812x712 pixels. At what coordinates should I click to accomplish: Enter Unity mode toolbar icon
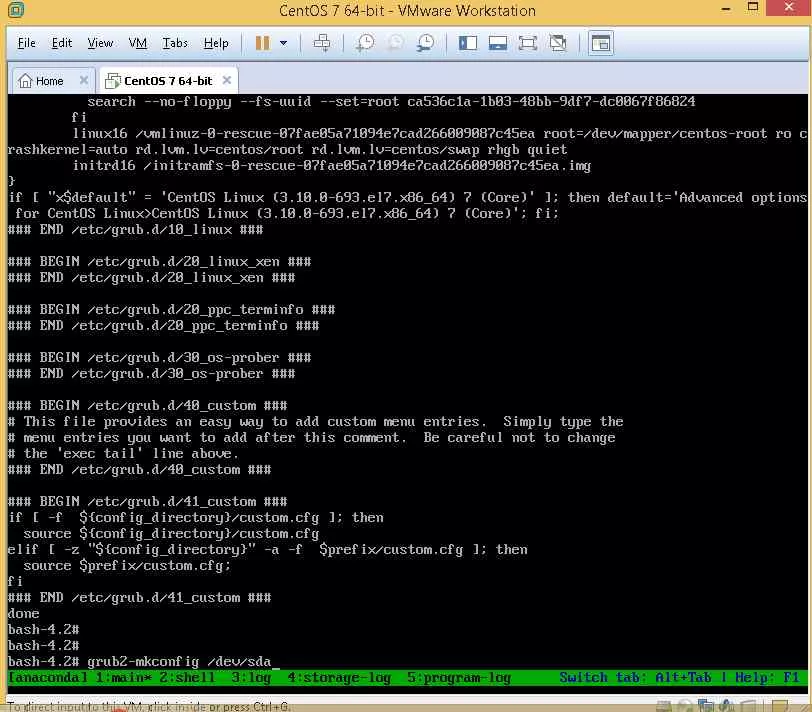558,43
